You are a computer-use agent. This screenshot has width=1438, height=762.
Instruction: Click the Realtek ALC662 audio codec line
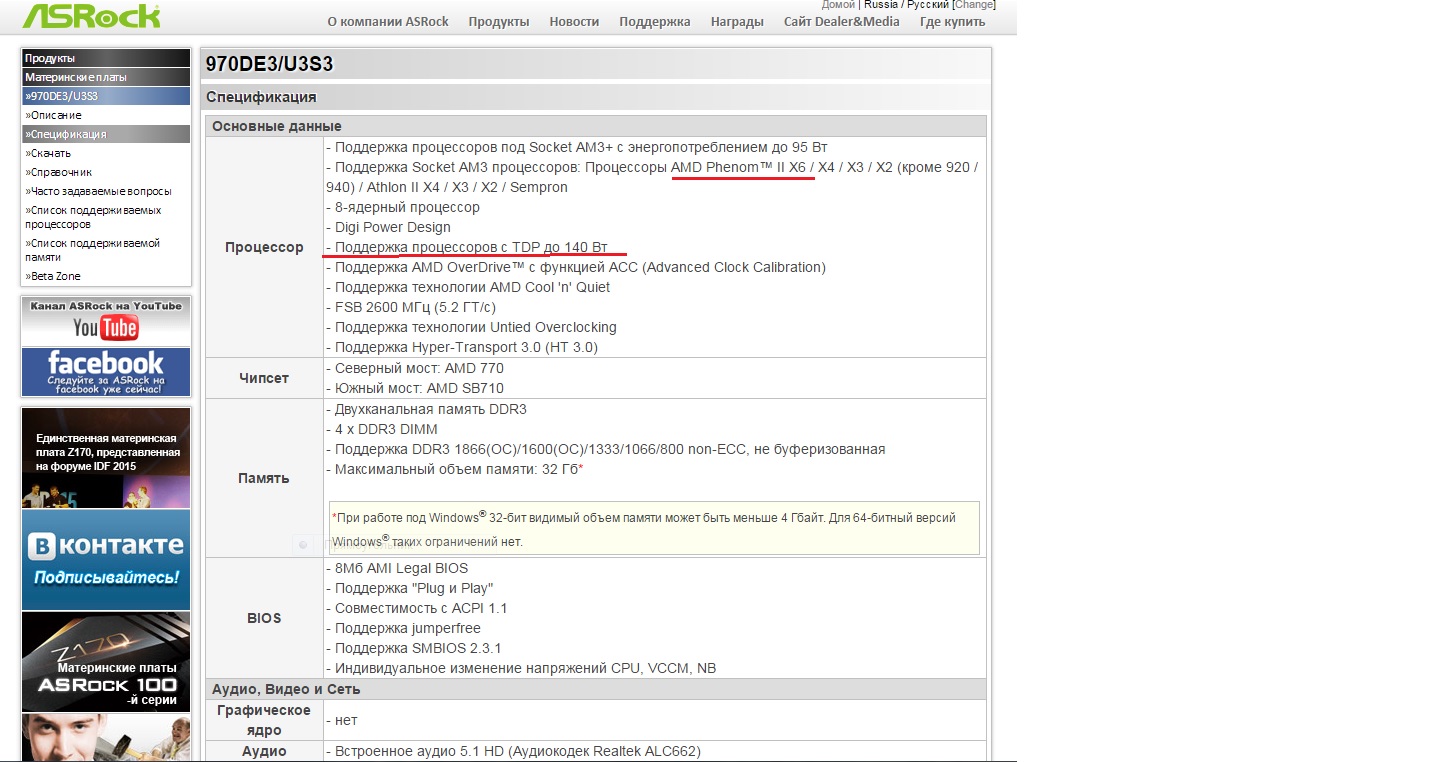tap(514, 751)
